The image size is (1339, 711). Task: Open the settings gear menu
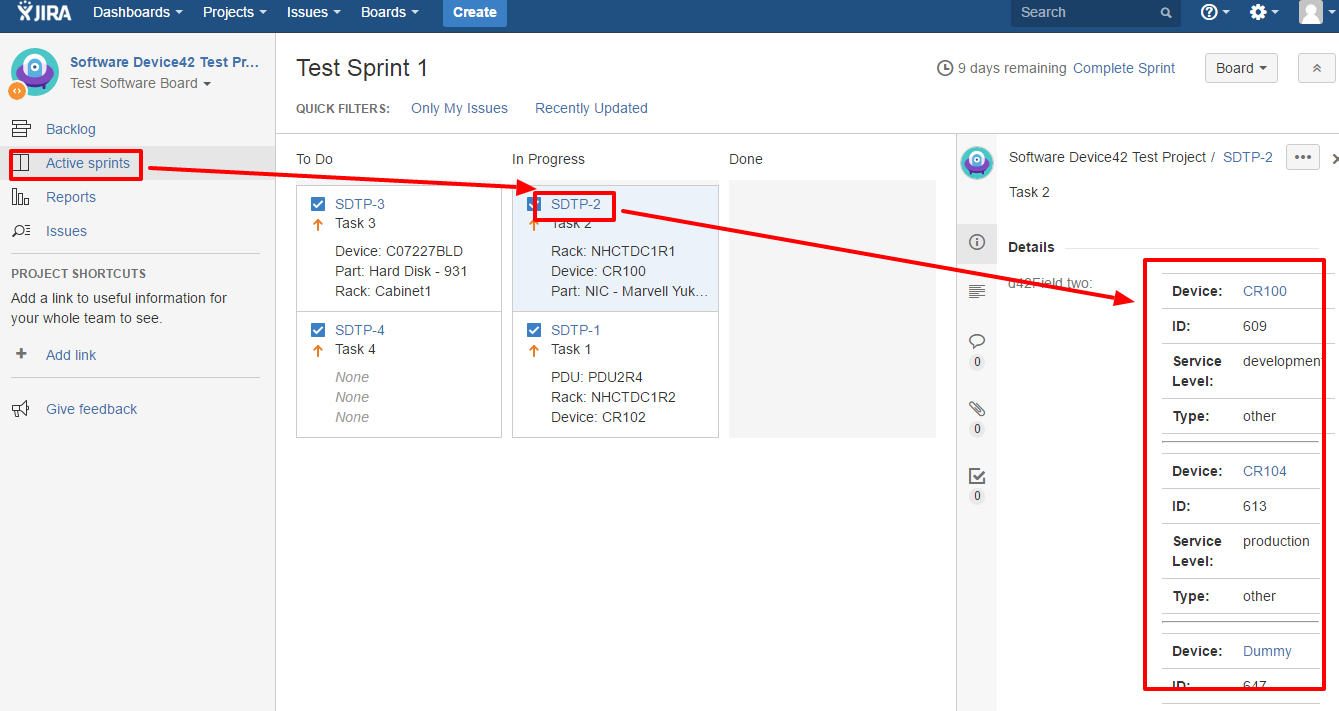pos(1263,12)
